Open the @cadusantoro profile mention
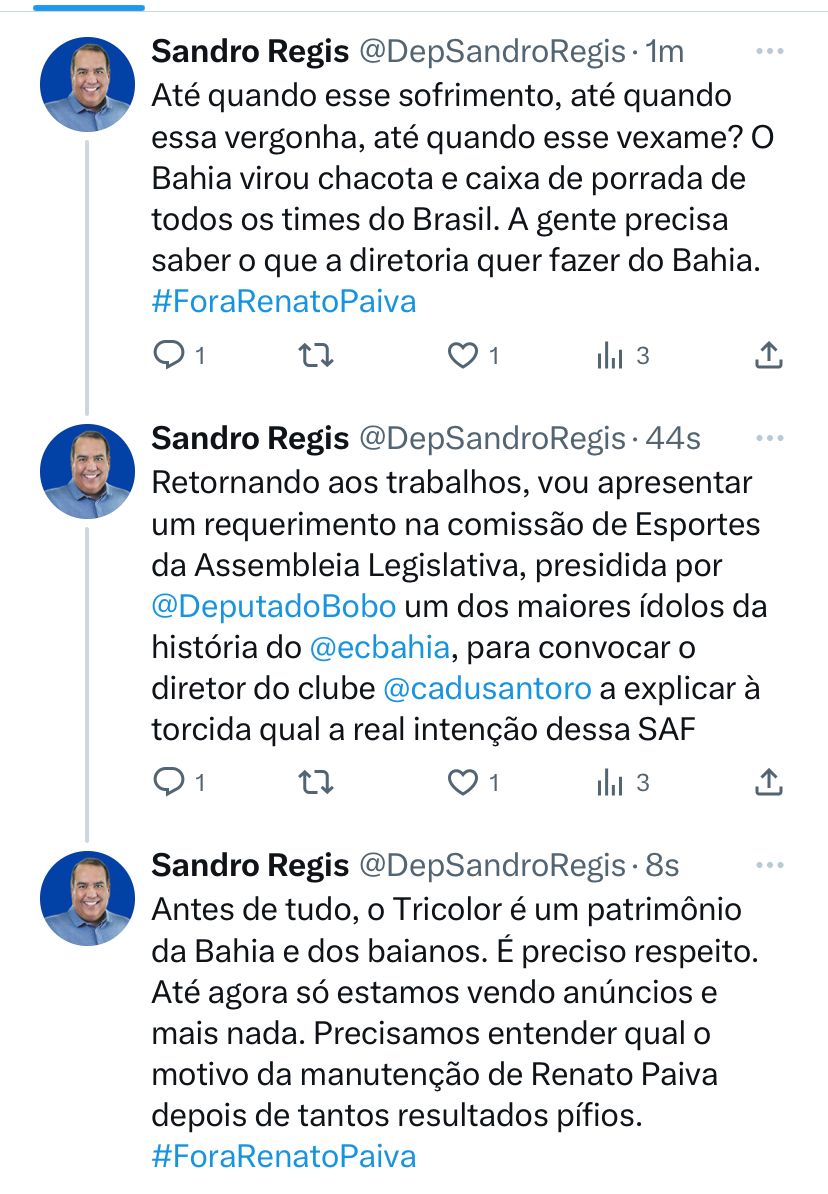 click(x=487, y=689)
